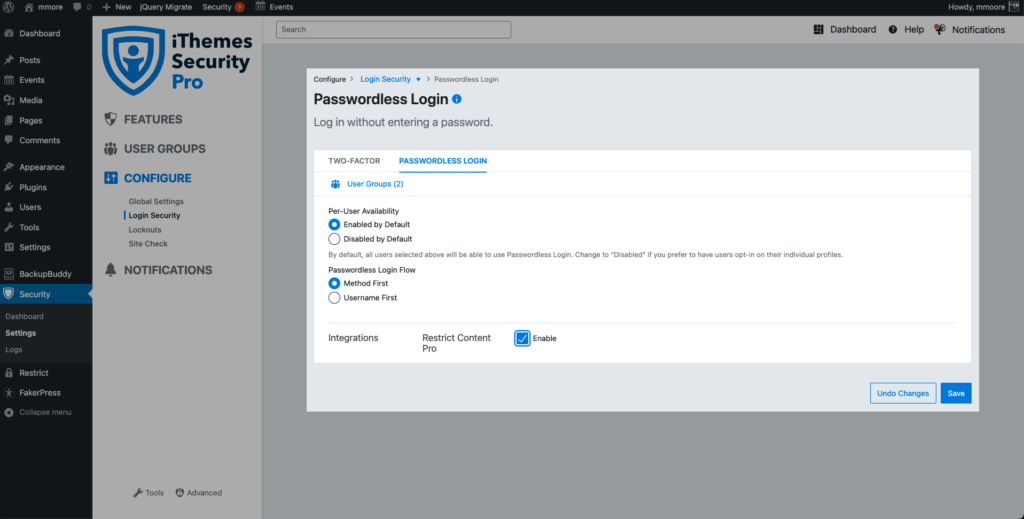Click the Advanced shield icon at bottom
Image resolution: width=1024 pixels, height=519 pixels.
[180, 493]
